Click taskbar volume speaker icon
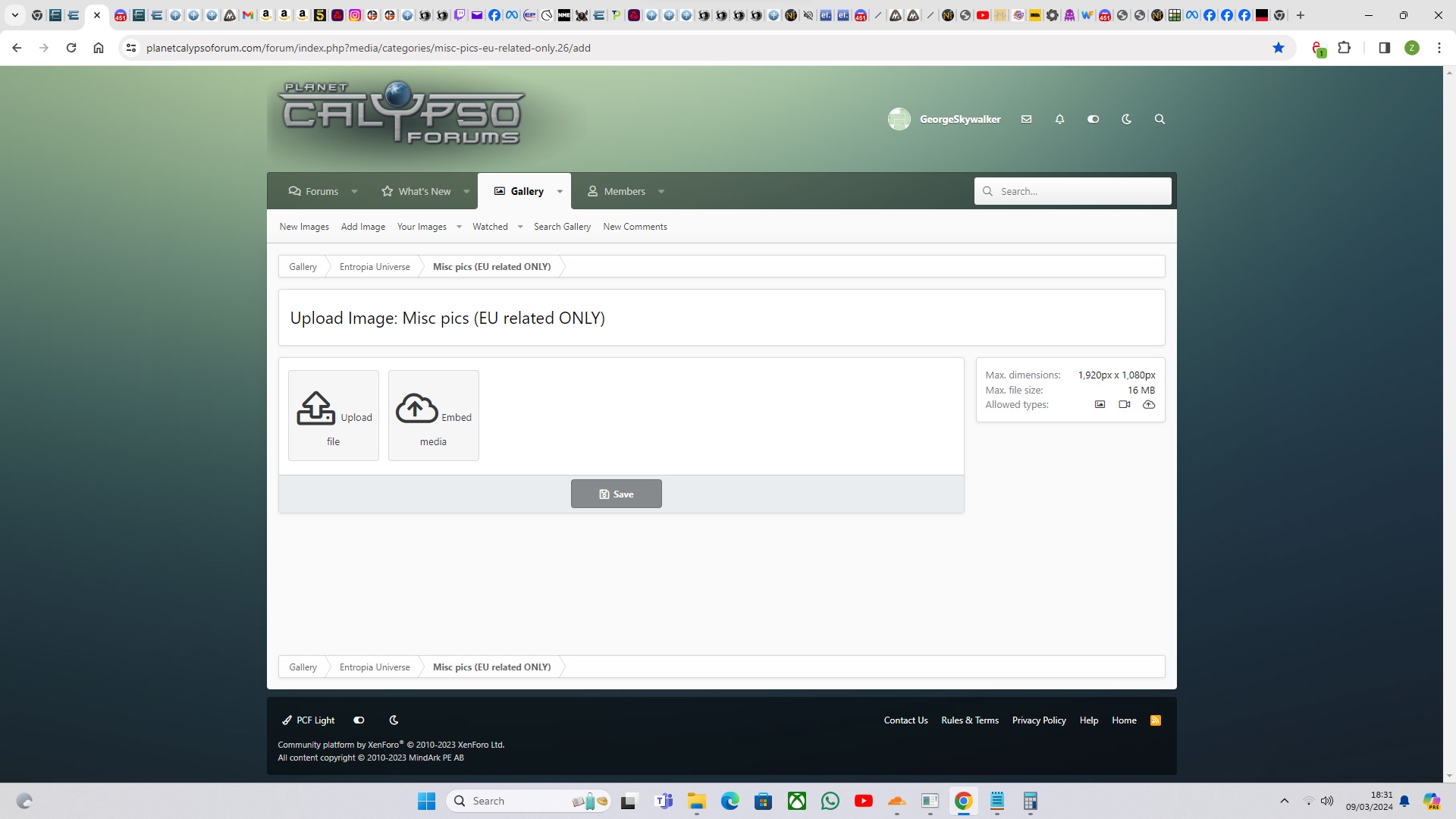The image size is (1456, 819). tap(1327, 801)
